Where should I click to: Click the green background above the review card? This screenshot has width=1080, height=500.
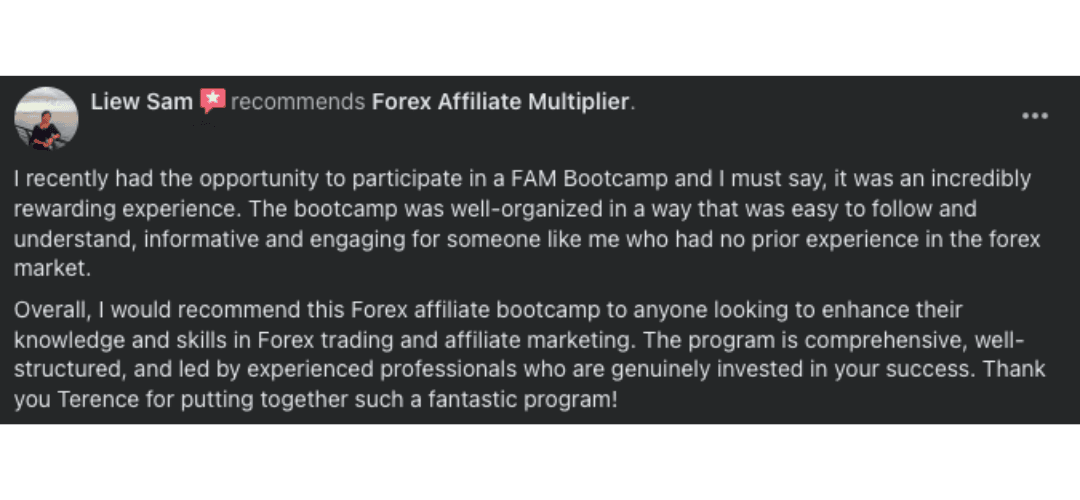coord(540,37)
